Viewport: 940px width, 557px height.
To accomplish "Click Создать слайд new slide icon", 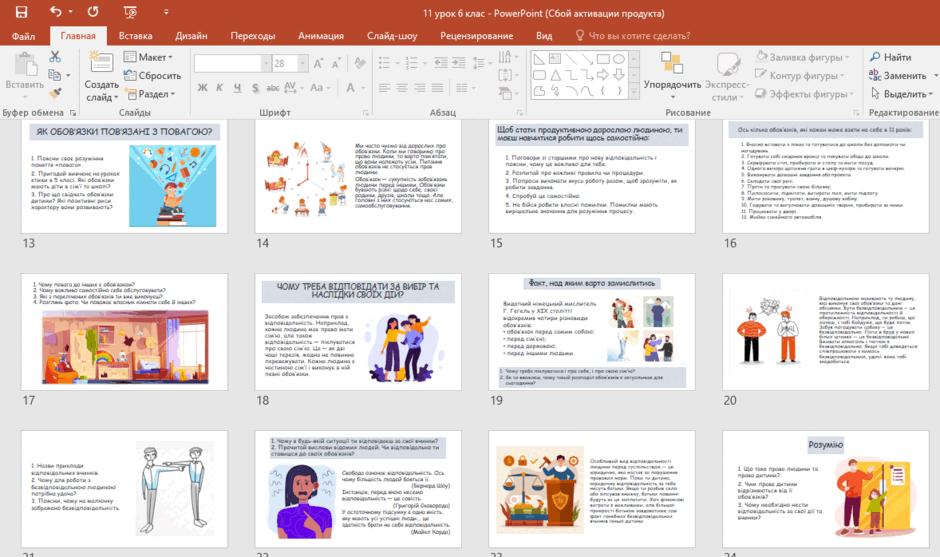I will 101,64.
